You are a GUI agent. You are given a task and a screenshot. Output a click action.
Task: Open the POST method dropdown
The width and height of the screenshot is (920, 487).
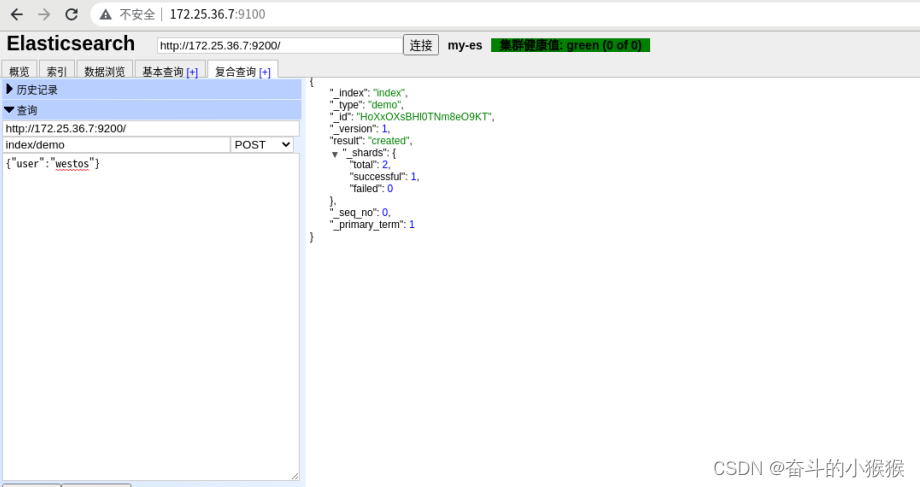[262, 145]
